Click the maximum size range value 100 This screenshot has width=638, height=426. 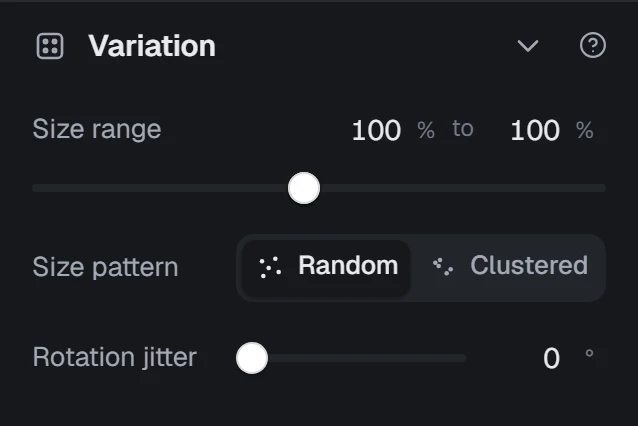pyautogui.click(x=535, y=131)
